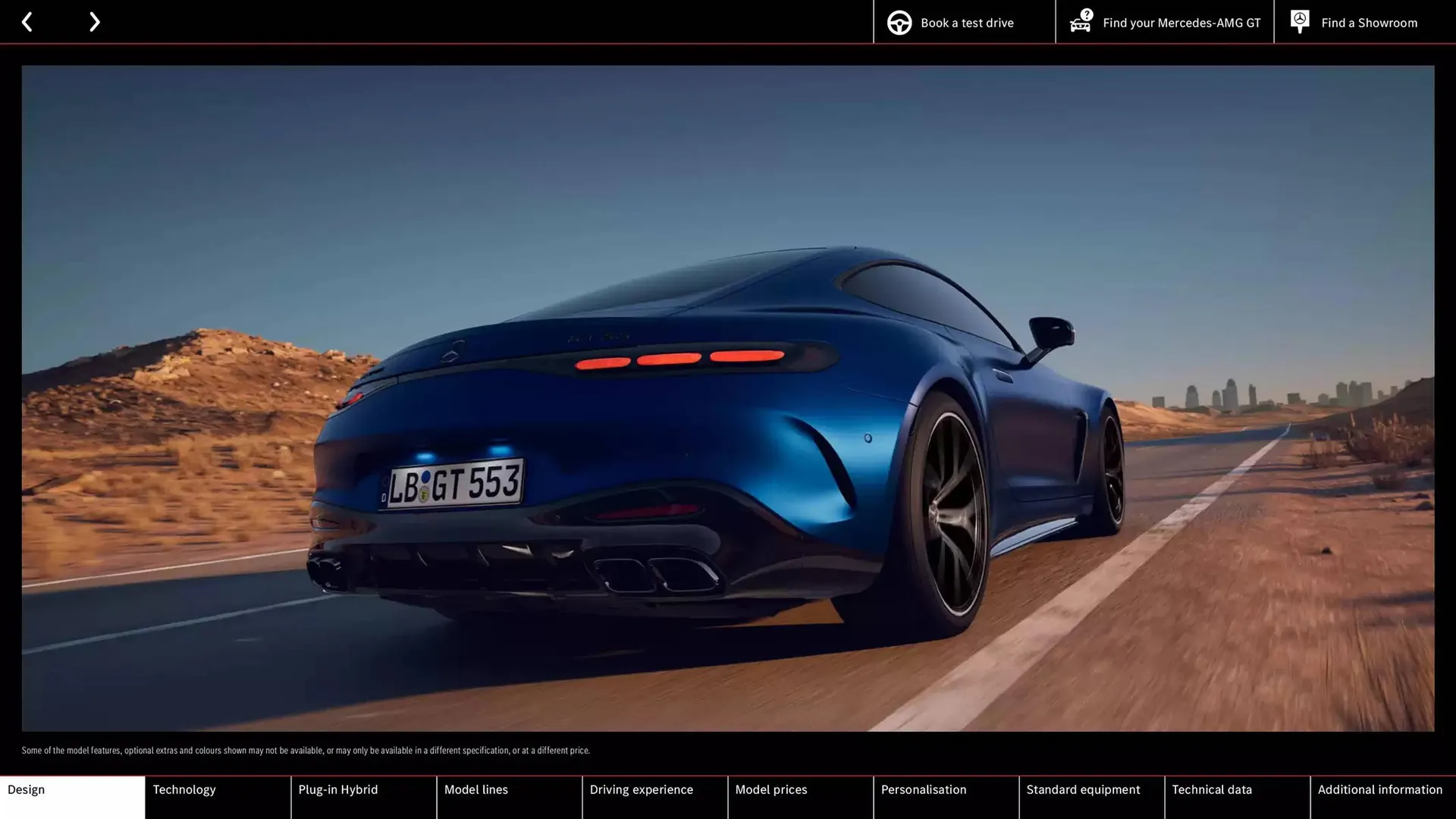1456x819 pixels.
Task: Click Book a test drive
Action: 966,22
